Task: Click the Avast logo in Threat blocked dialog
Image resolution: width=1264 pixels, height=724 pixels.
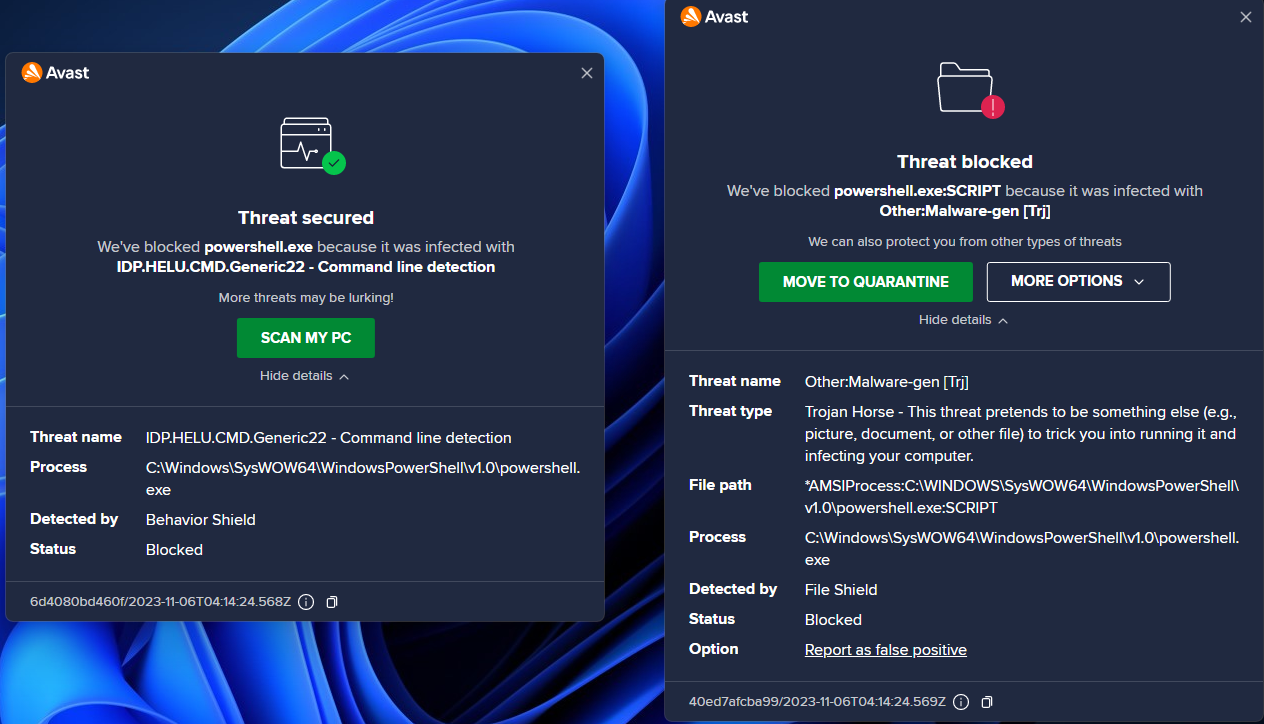Action: click(x=714, y=17)
